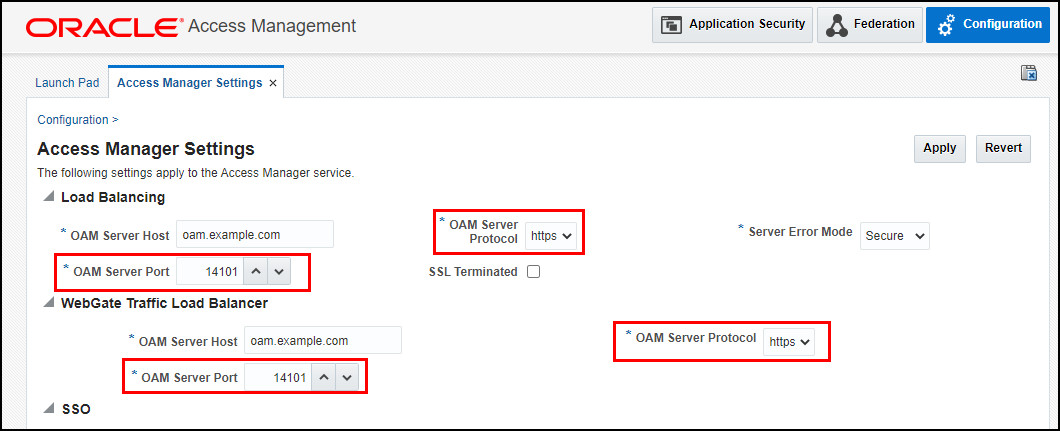Open the Server Error Mode dropdown
This screenshot has height=431, width=1060.
pos(894,236)
